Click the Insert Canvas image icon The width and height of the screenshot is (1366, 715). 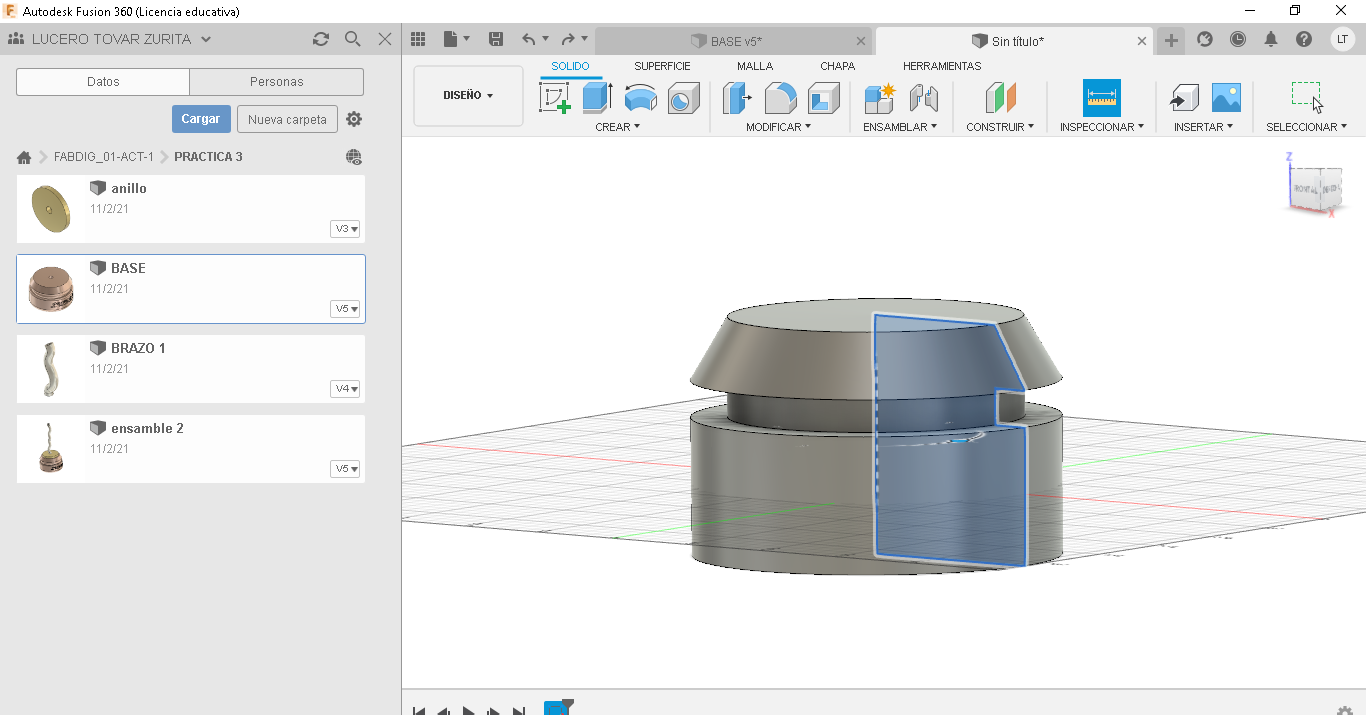pyautogui.click(x=1226, y=98)
